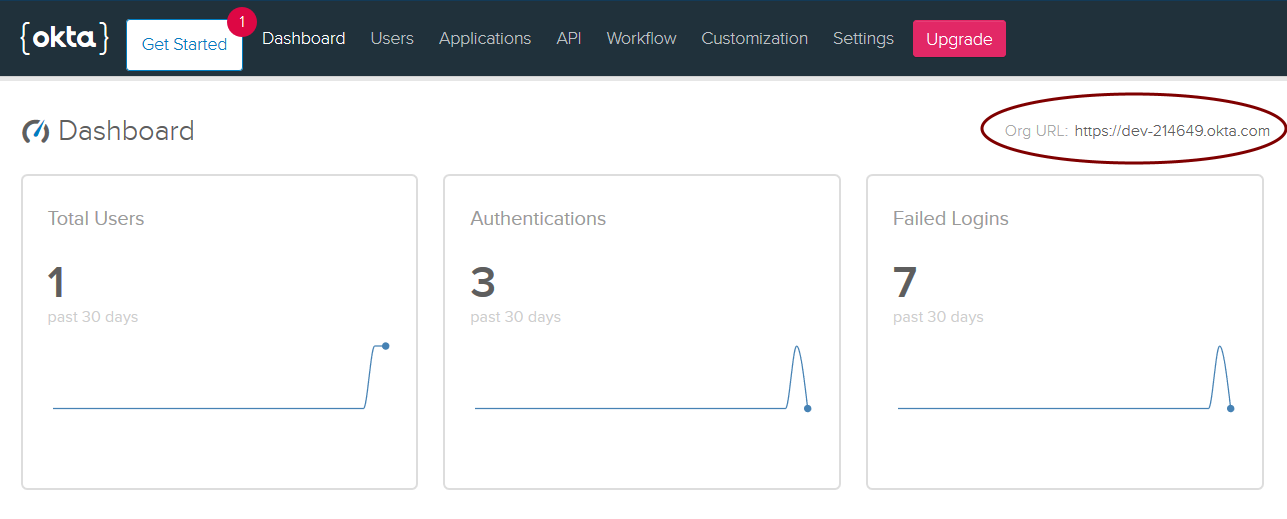Click the Okta logo
The height and width of the screenshot is (519, 1287).
64,38
